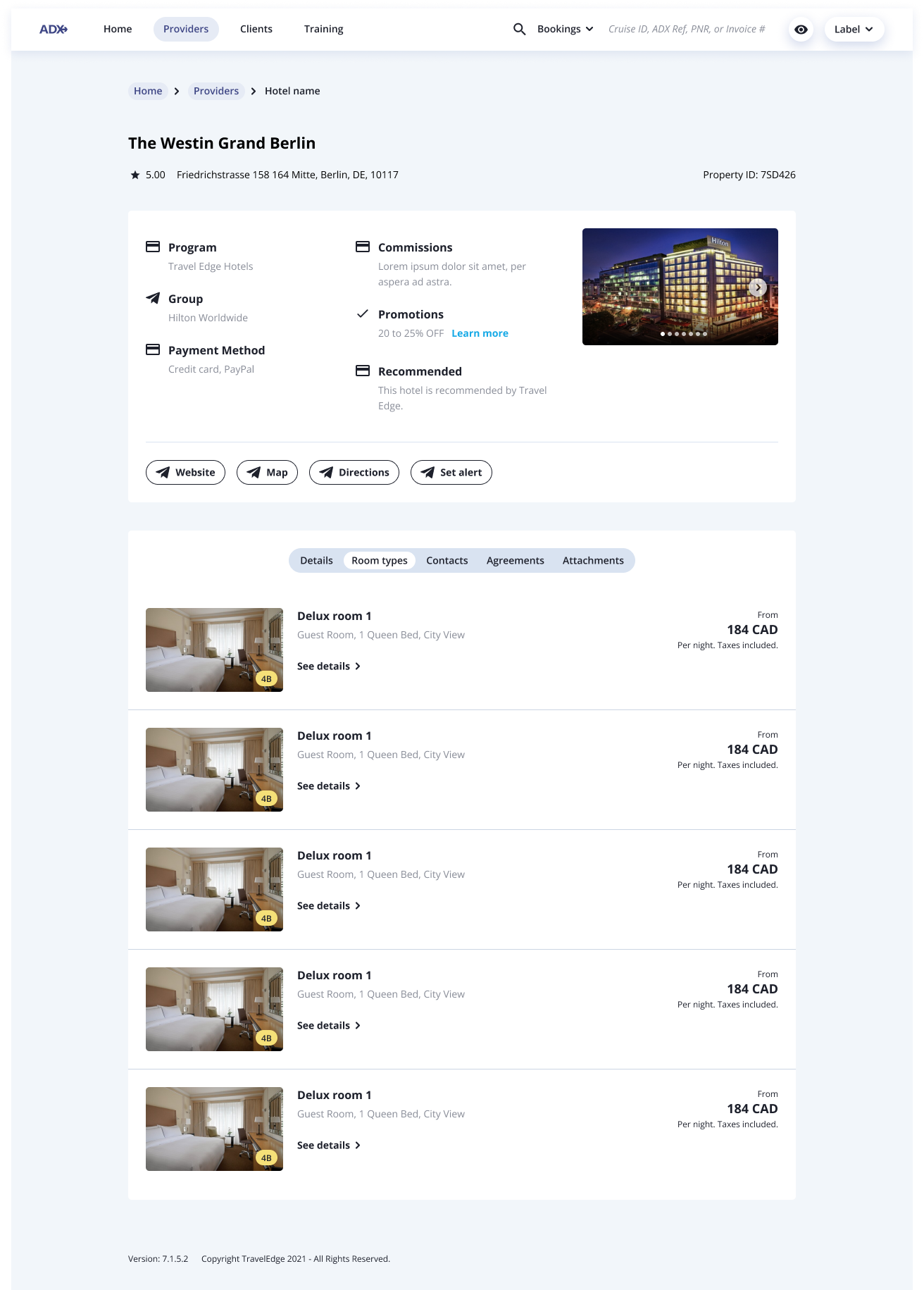Click the Directions button
Screen dimensions: 924x1290
pyautogui.click(x=354, y=473)
